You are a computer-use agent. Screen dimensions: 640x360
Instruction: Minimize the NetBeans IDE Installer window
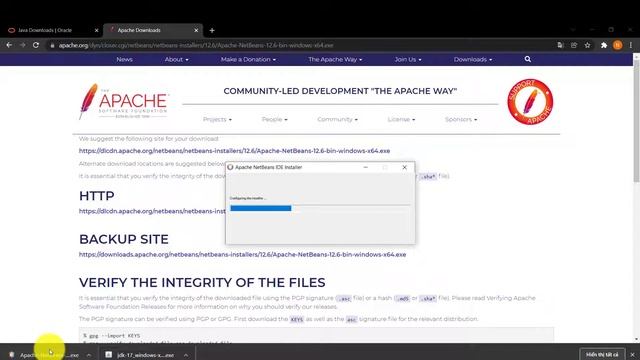(x=365, y=167)
